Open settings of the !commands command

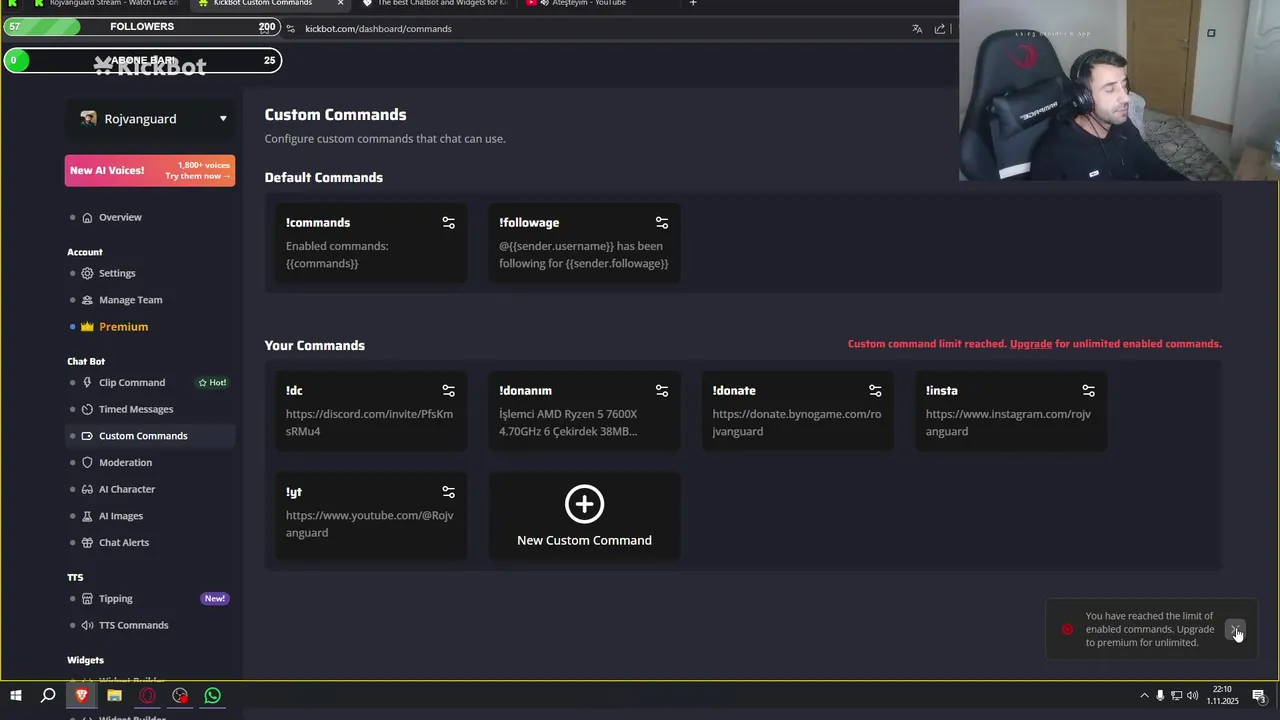pos(448,223)
